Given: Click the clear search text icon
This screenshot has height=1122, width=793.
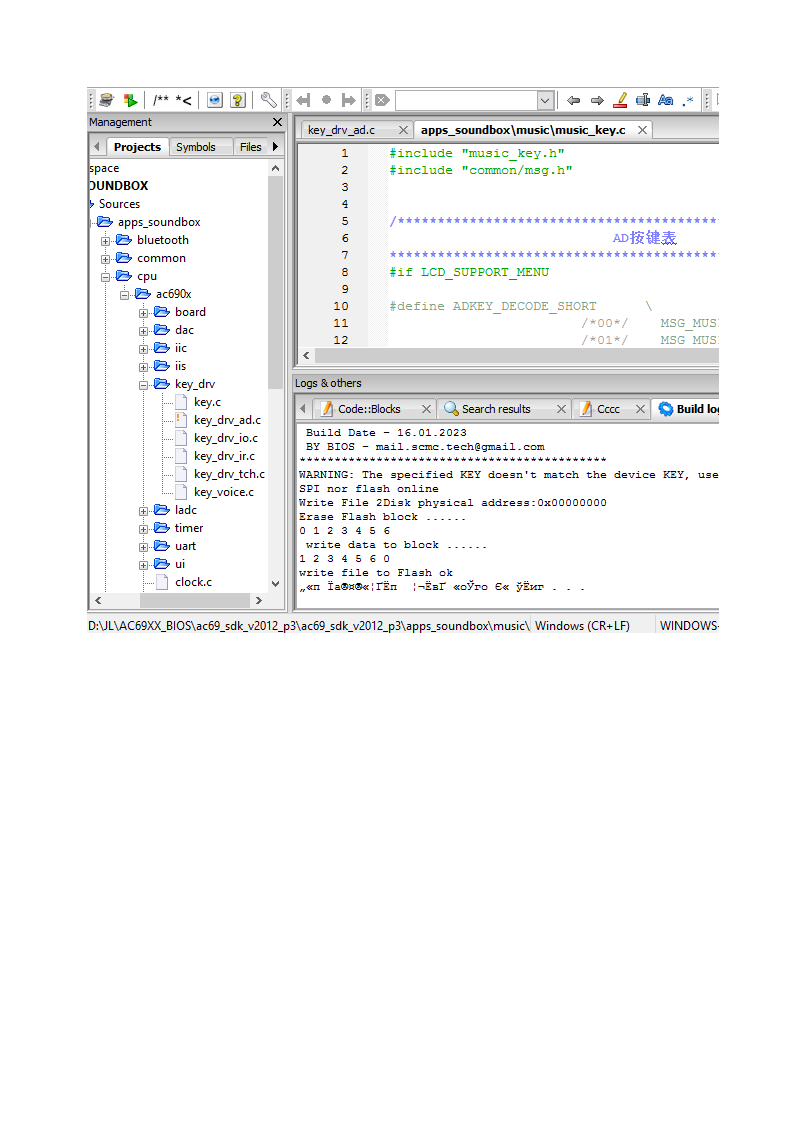Looking at the screenshot, I should pyautogui.click(x=382, y=100).
